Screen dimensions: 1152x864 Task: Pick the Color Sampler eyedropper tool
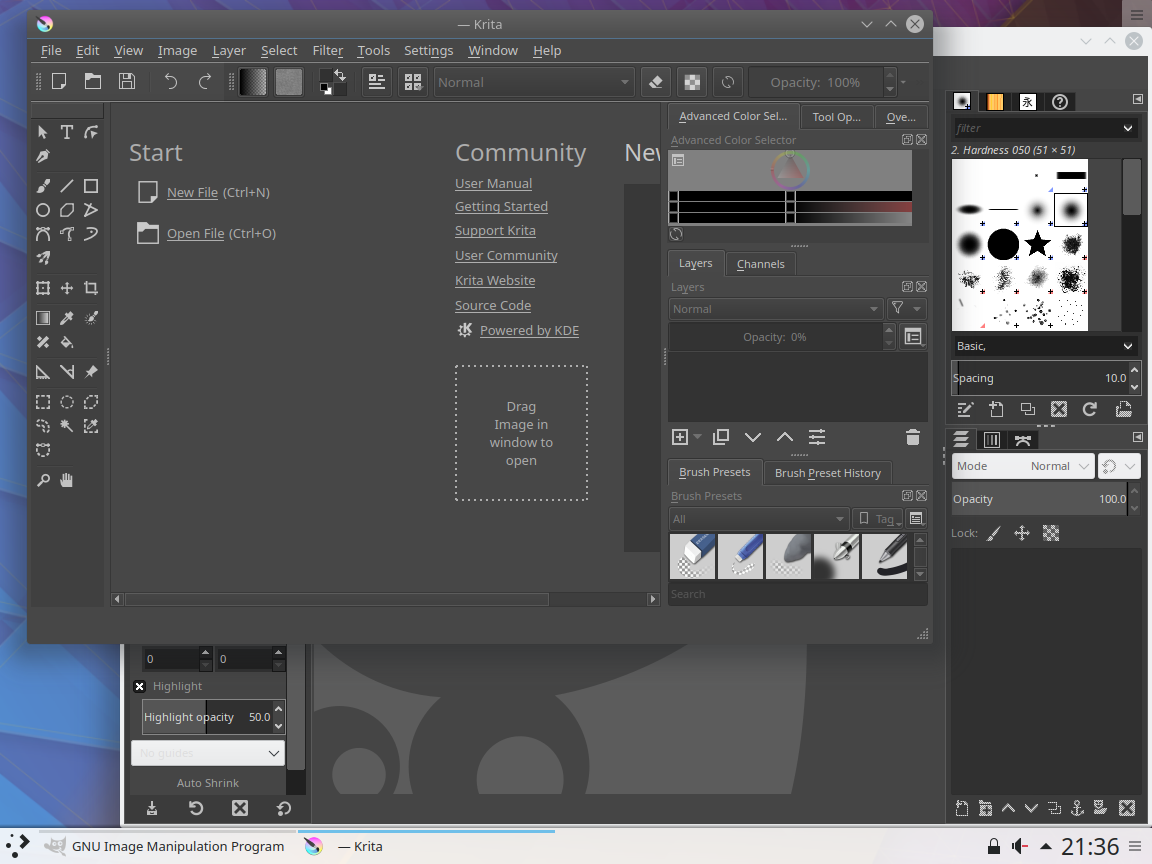point(67,318)
